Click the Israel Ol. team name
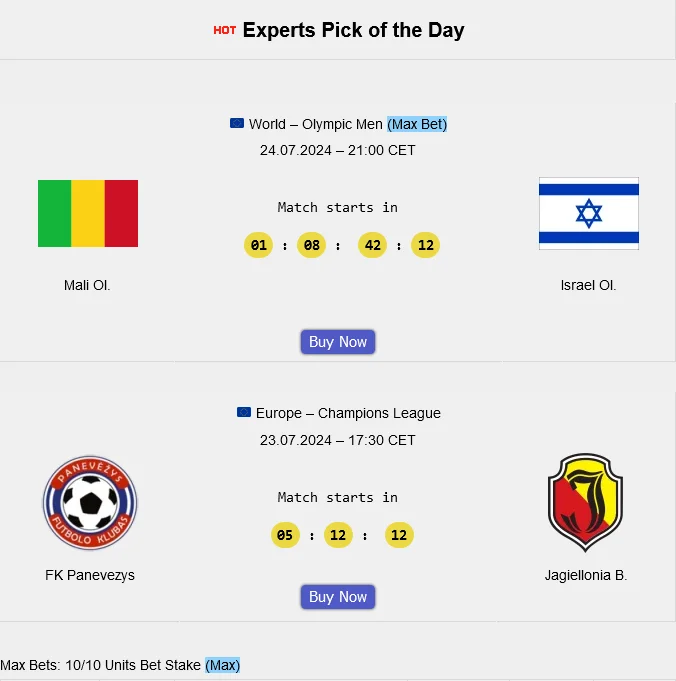Image resolution: width=676 pixels, height=681 pixels. click(589, 285)
